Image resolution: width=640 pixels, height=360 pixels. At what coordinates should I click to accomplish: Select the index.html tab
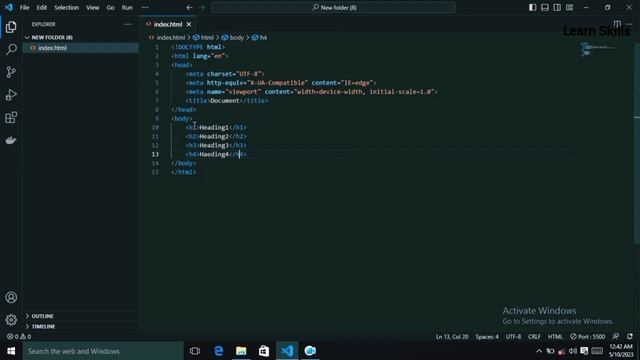tap(168, 24)
